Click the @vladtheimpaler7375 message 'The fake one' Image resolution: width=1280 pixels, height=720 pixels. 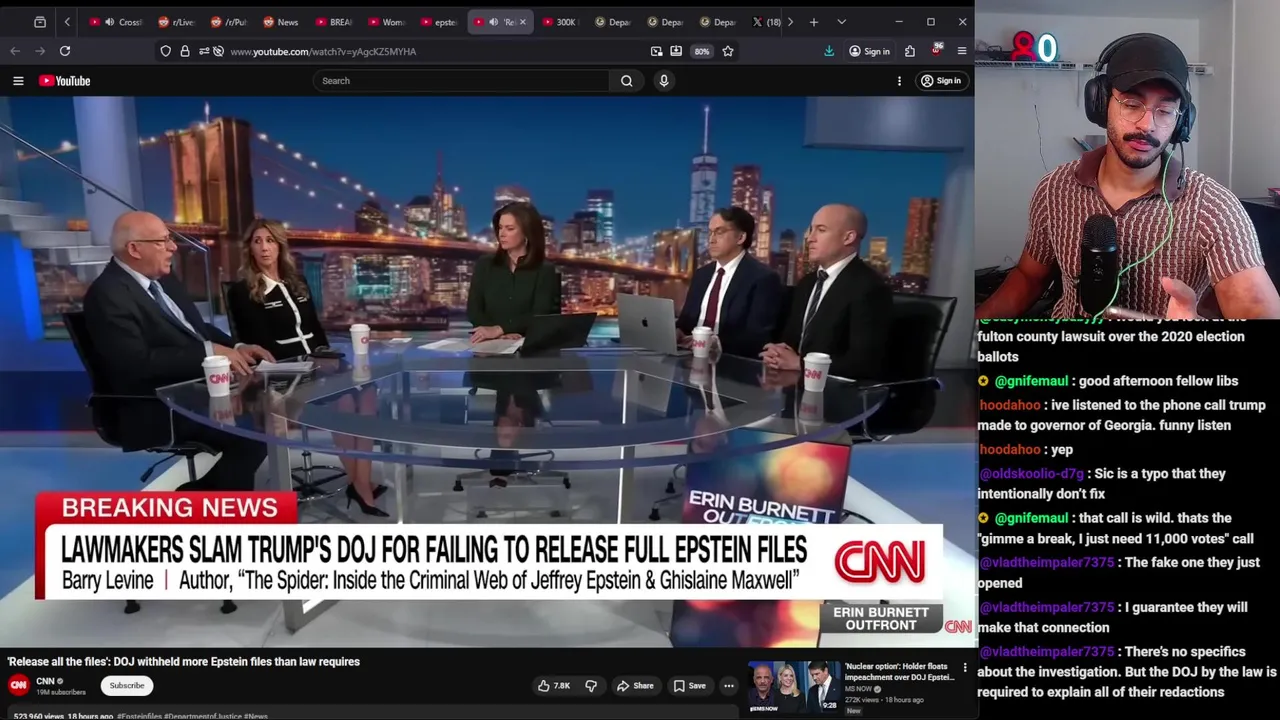click(1119, 572)
